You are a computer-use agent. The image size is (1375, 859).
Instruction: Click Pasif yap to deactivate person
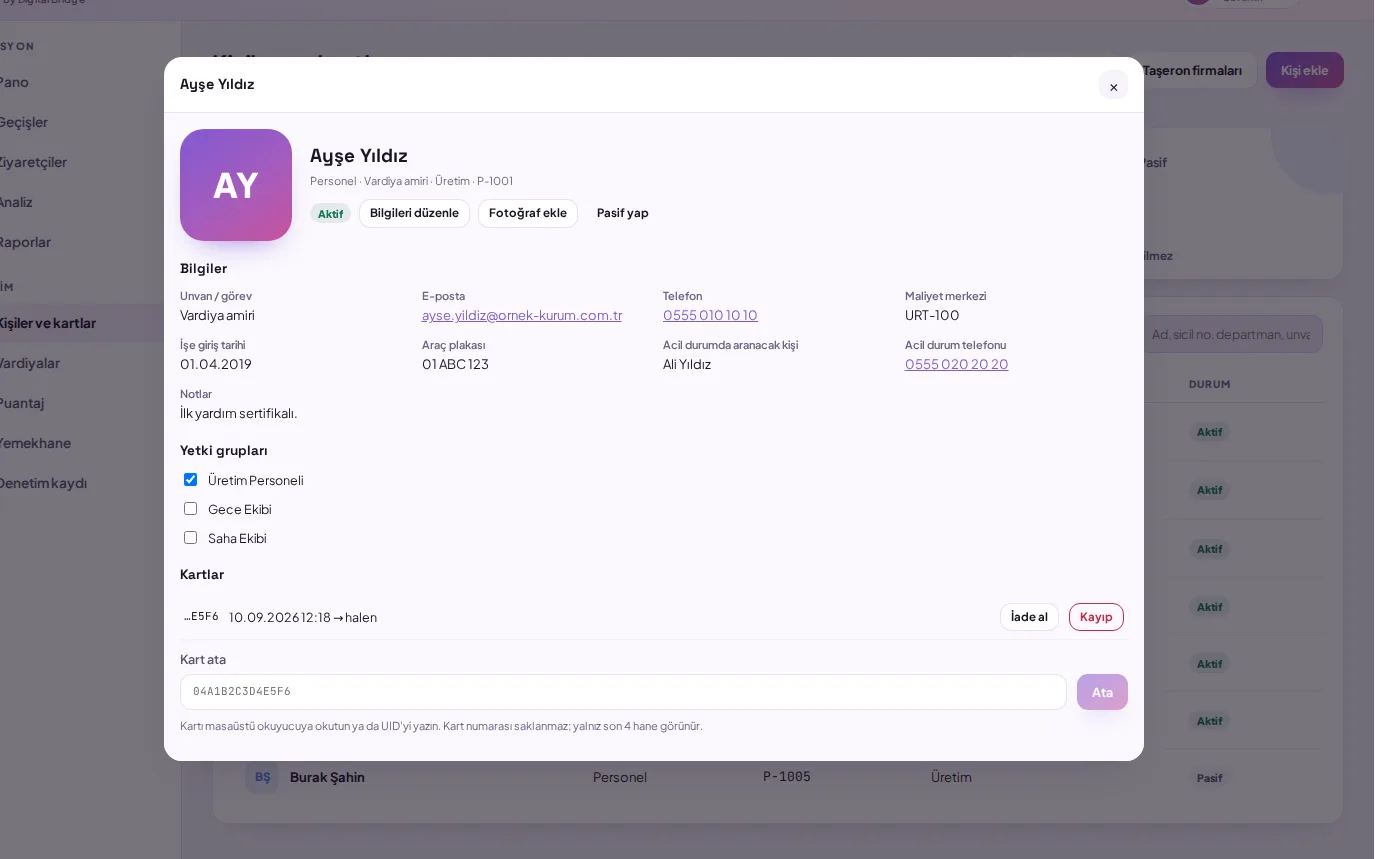623,213
